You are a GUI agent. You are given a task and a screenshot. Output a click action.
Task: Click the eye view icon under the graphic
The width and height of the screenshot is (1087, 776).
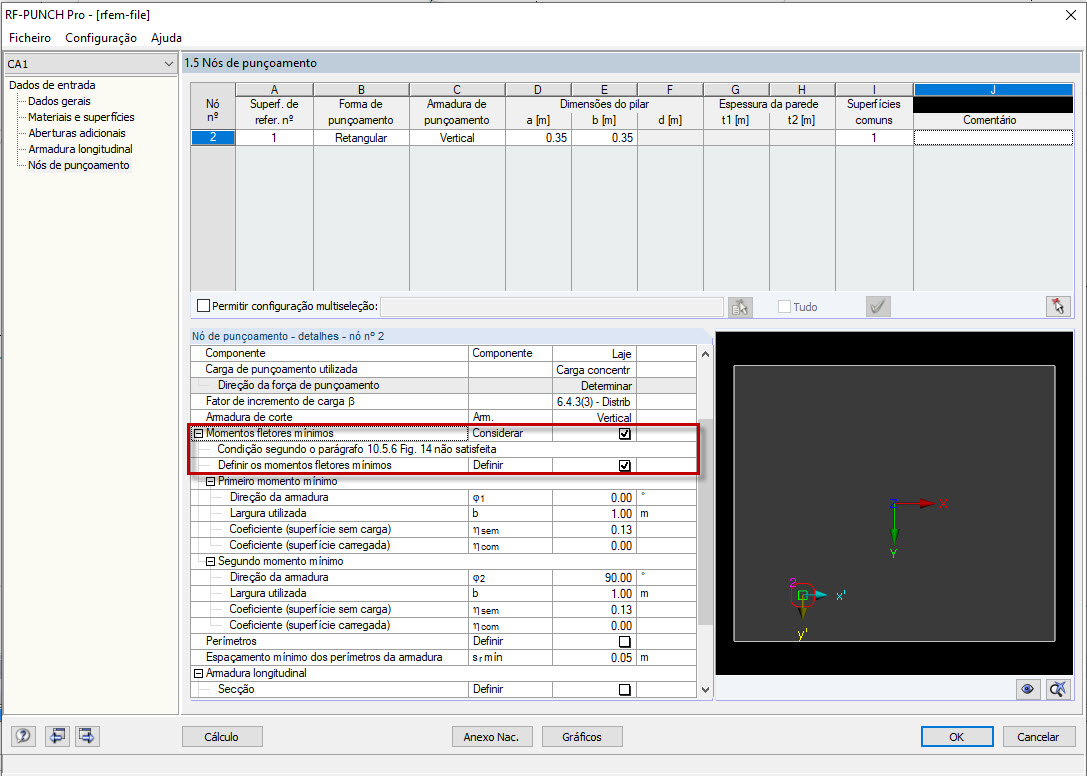coord(1027,689)
